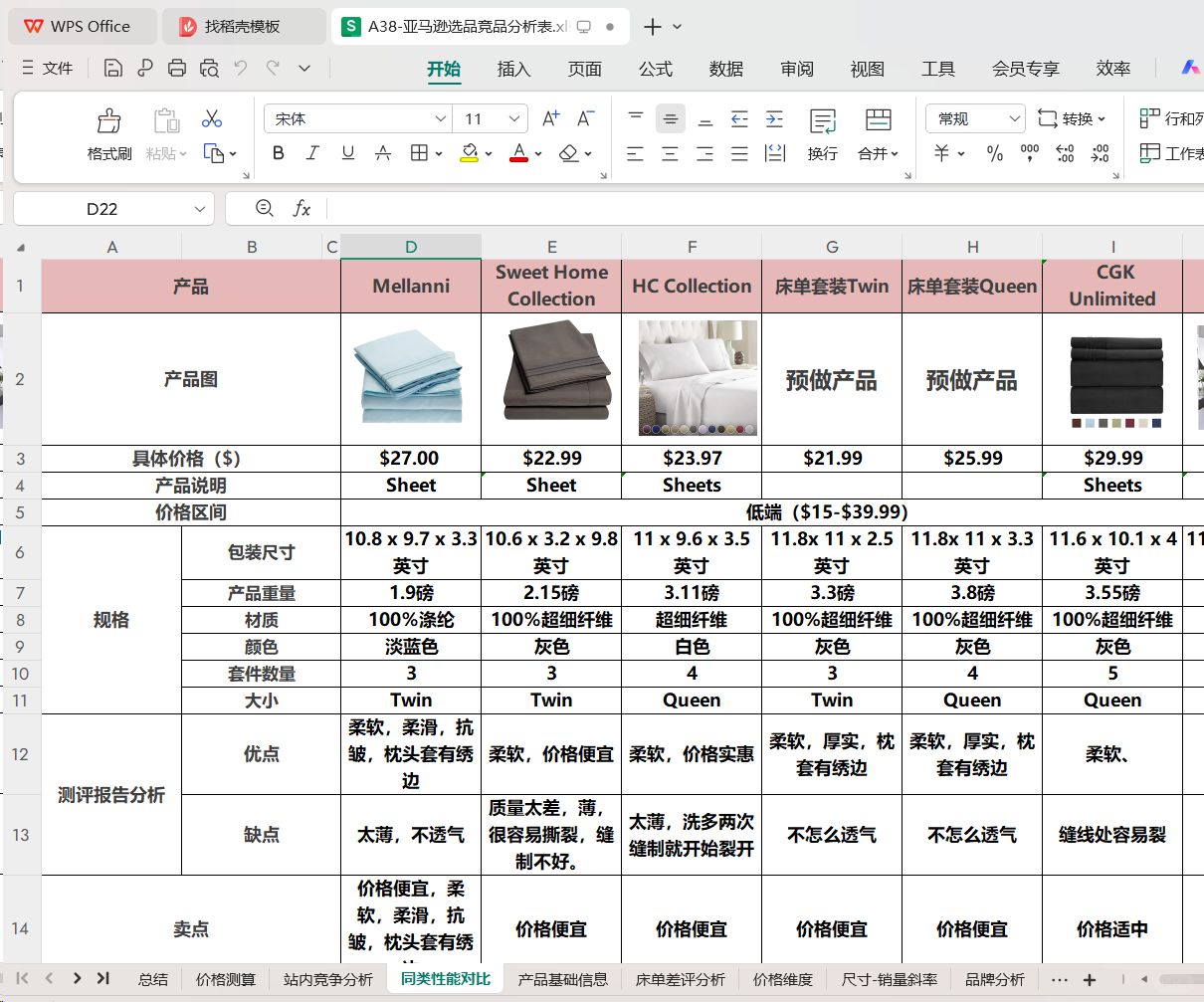Open the fill color picker arrow
This screenshot has height=1002, width=1204.
click(489, 153)
